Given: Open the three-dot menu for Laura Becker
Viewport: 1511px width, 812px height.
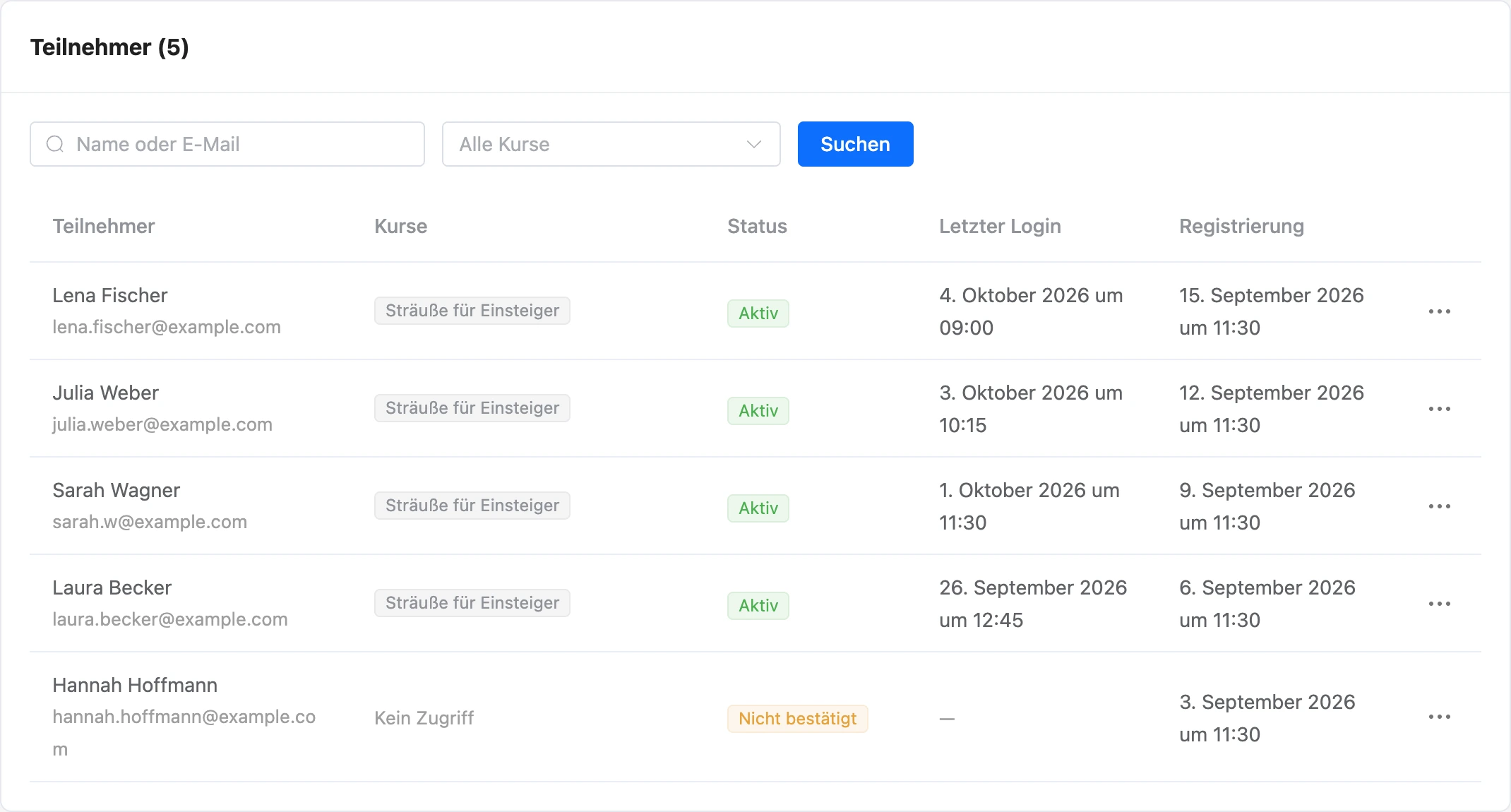Looking at the screenshot, I should tap(1439, 604).
